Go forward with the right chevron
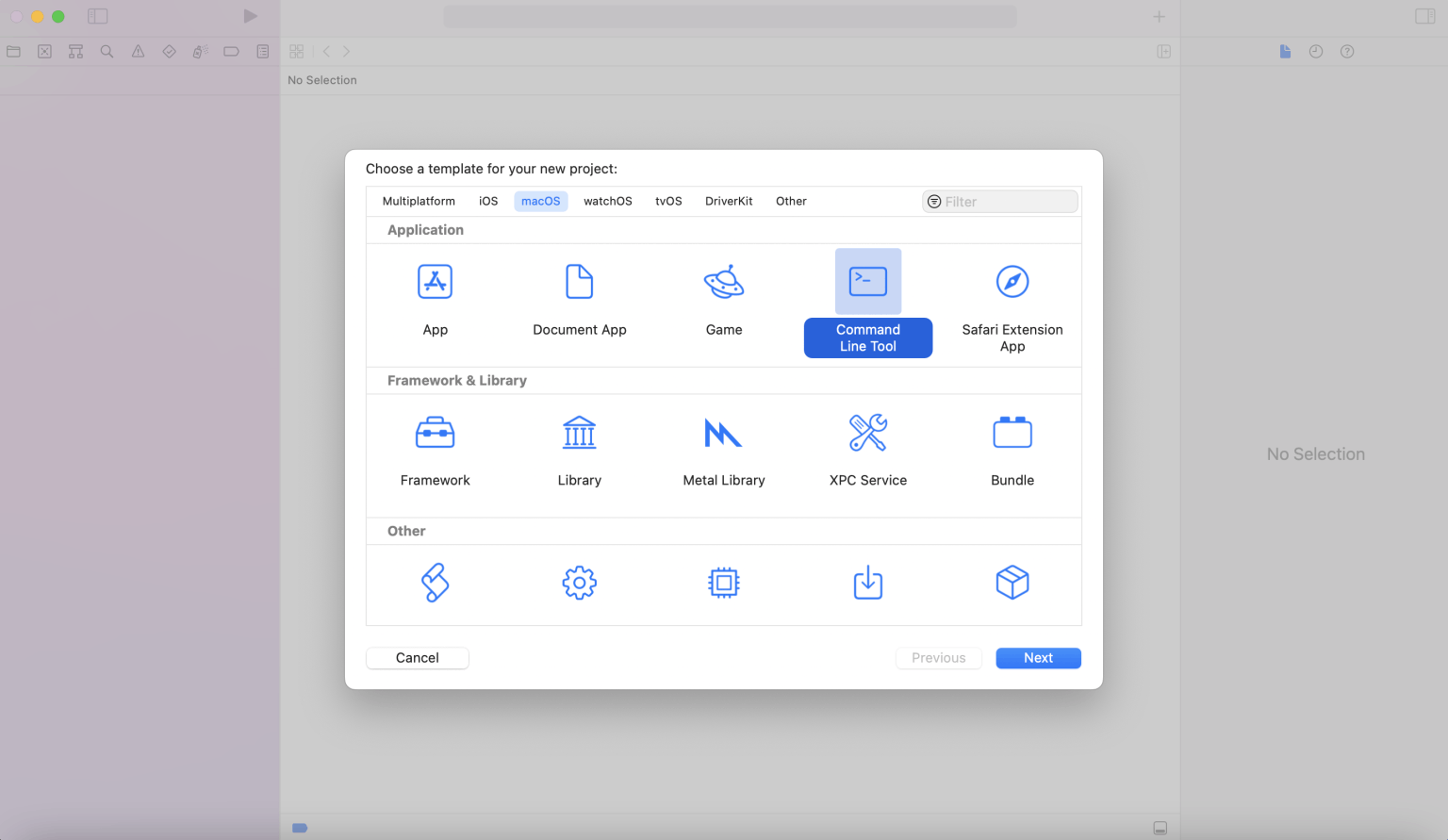The image size is (1448, 840). pos(346,52)
